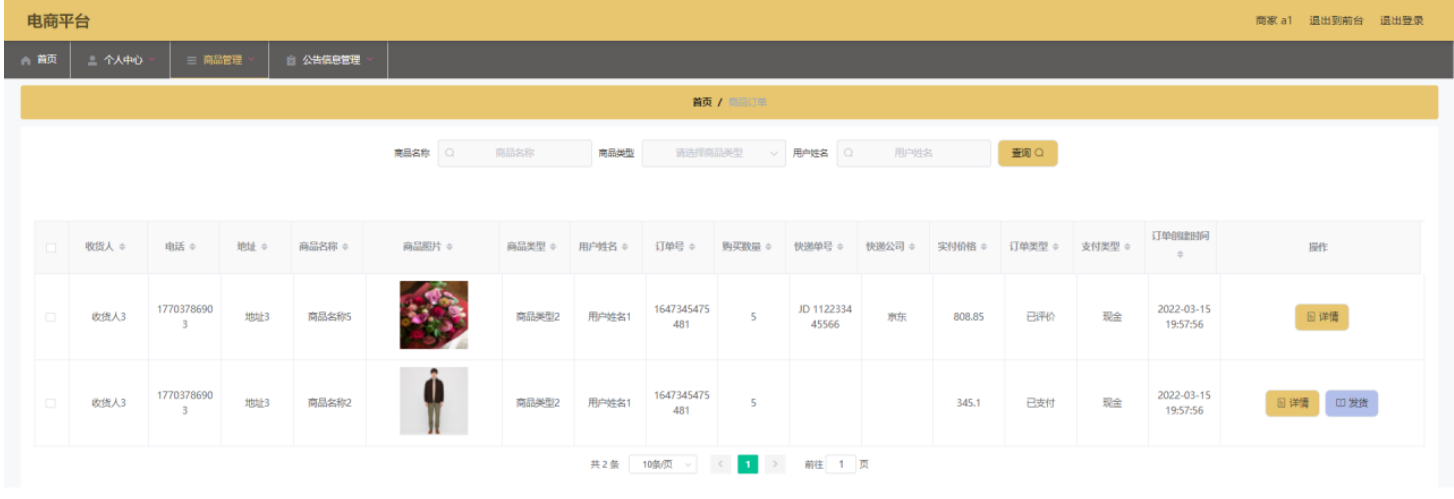The image size is (1454, 499).
Task: Click the 808.85 price cell
Action: click(968, 317)
